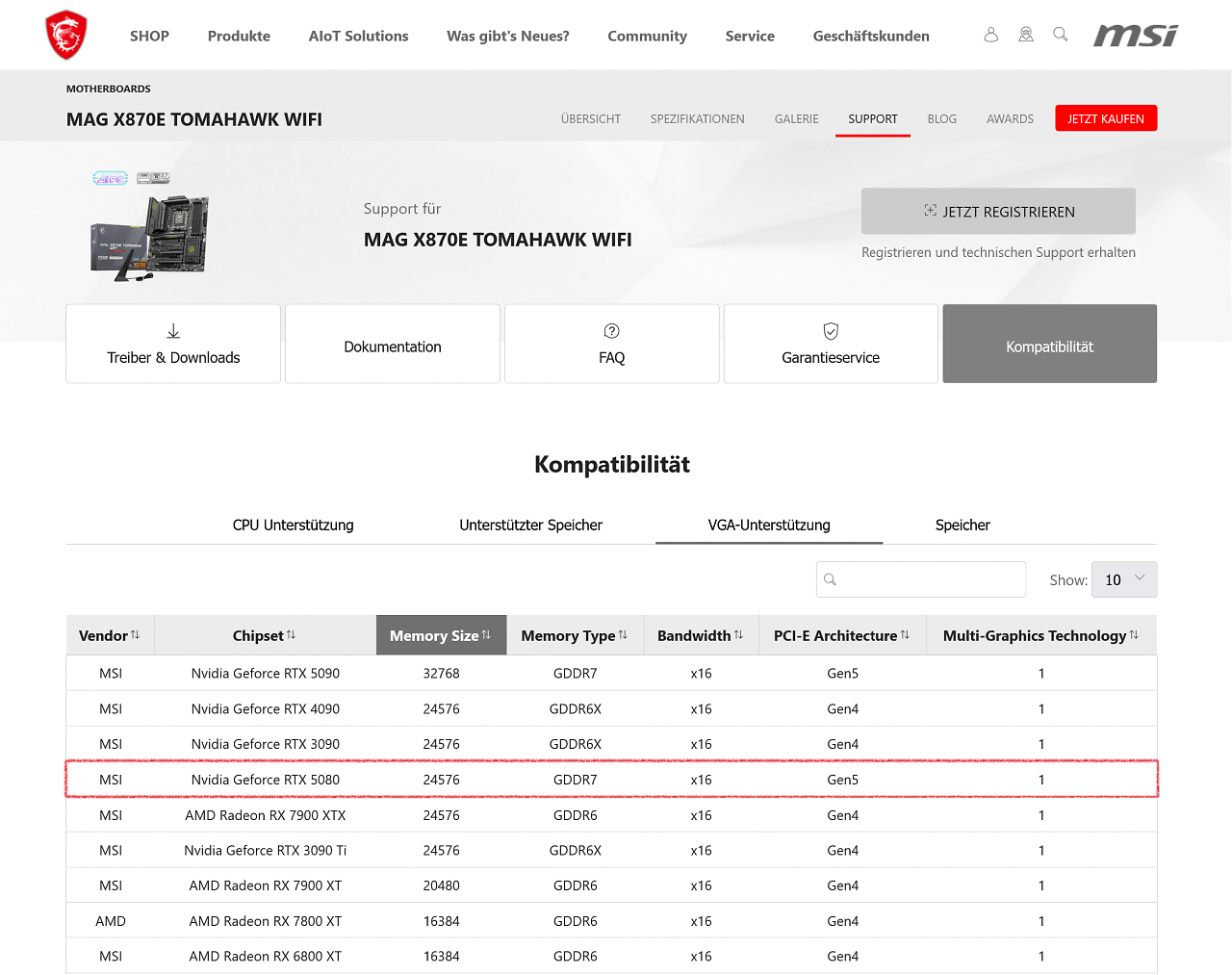Go to the SPEZIFIKATIONEN product tab

[698, 119]
